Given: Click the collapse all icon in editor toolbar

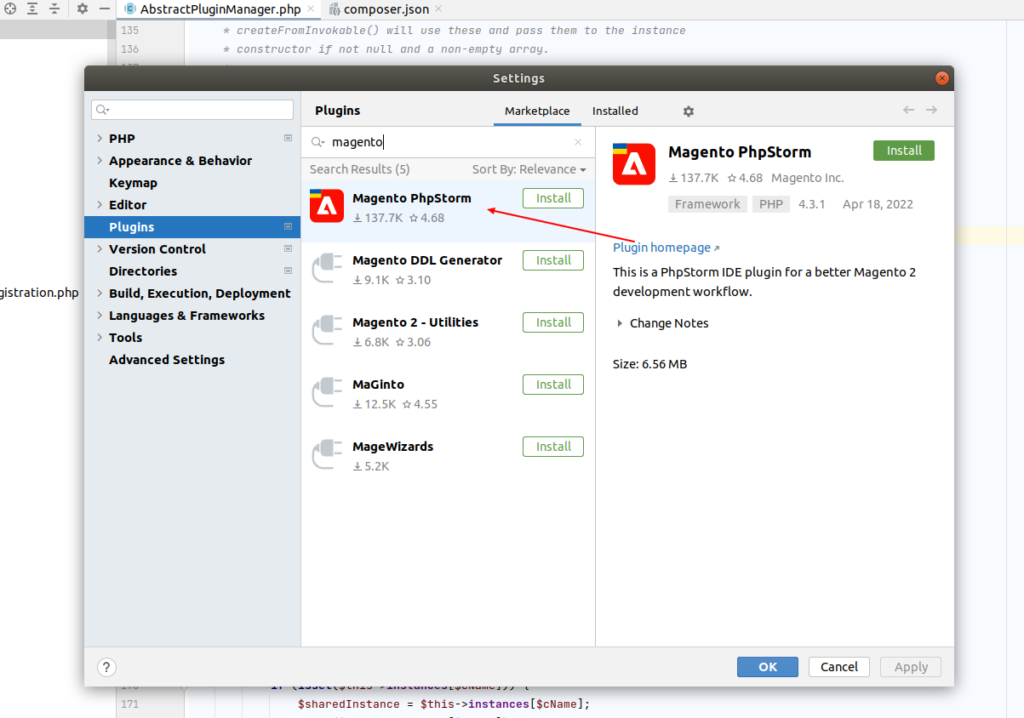Looking at the screenshot, I should click(54, 8).
